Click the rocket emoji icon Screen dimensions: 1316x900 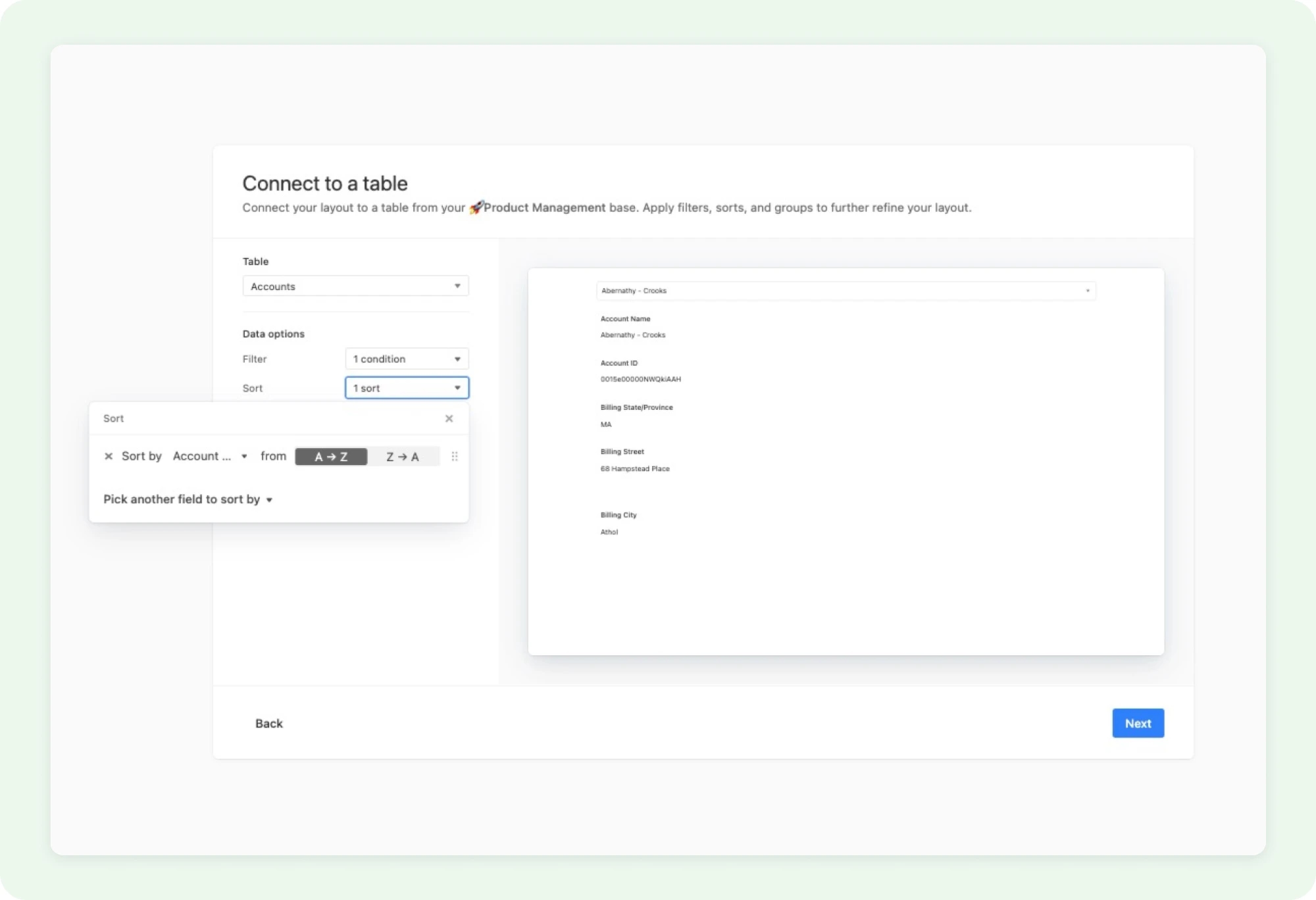pos(476,207)
